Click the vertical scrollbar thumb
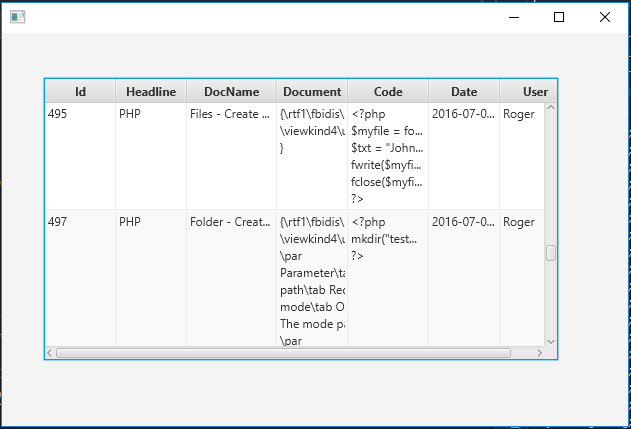 (x=550, y=253)
